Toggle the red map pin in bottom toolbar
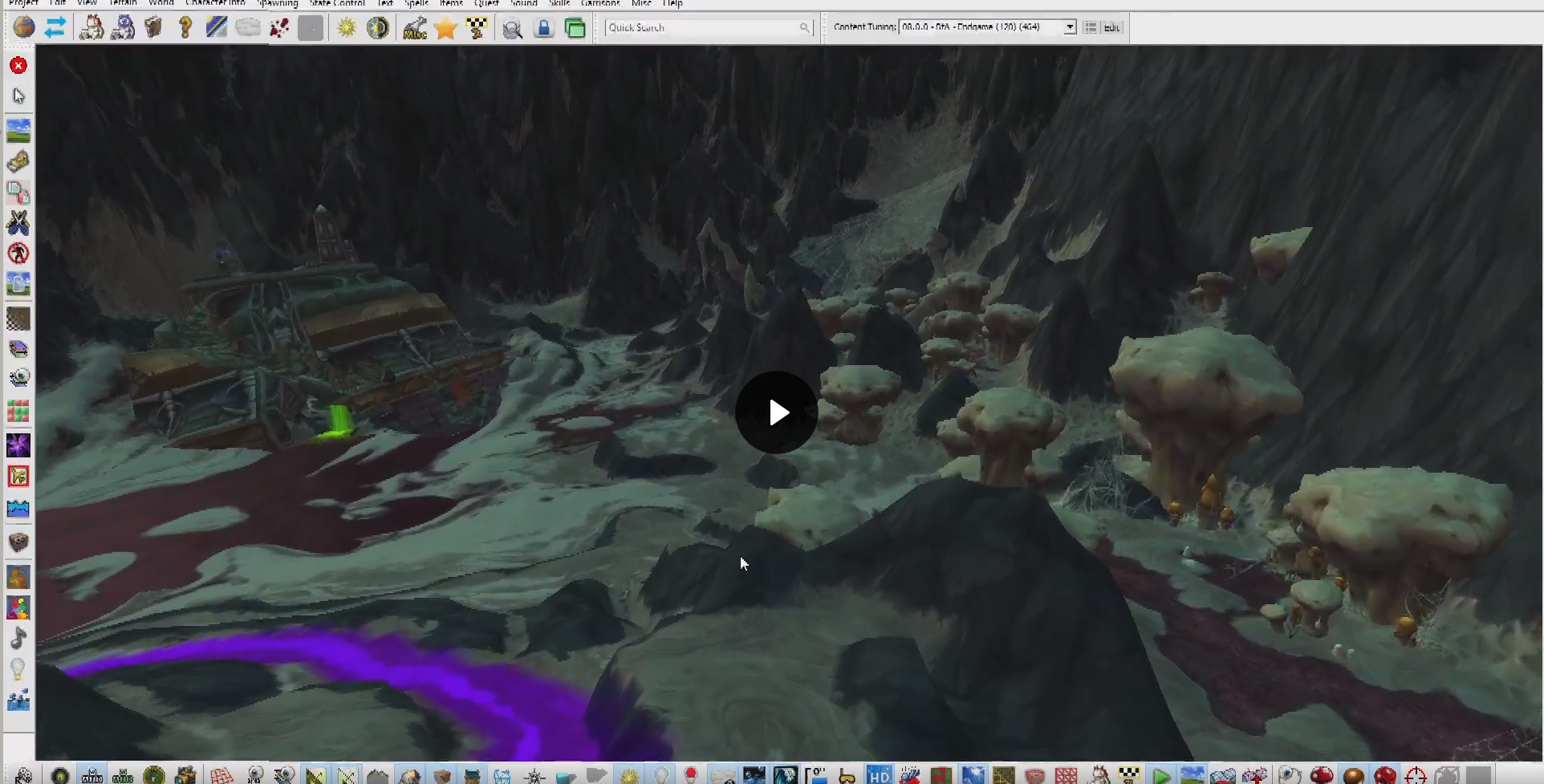The width and height of the screenshot is (1544, 784). [x=691, y=775]
